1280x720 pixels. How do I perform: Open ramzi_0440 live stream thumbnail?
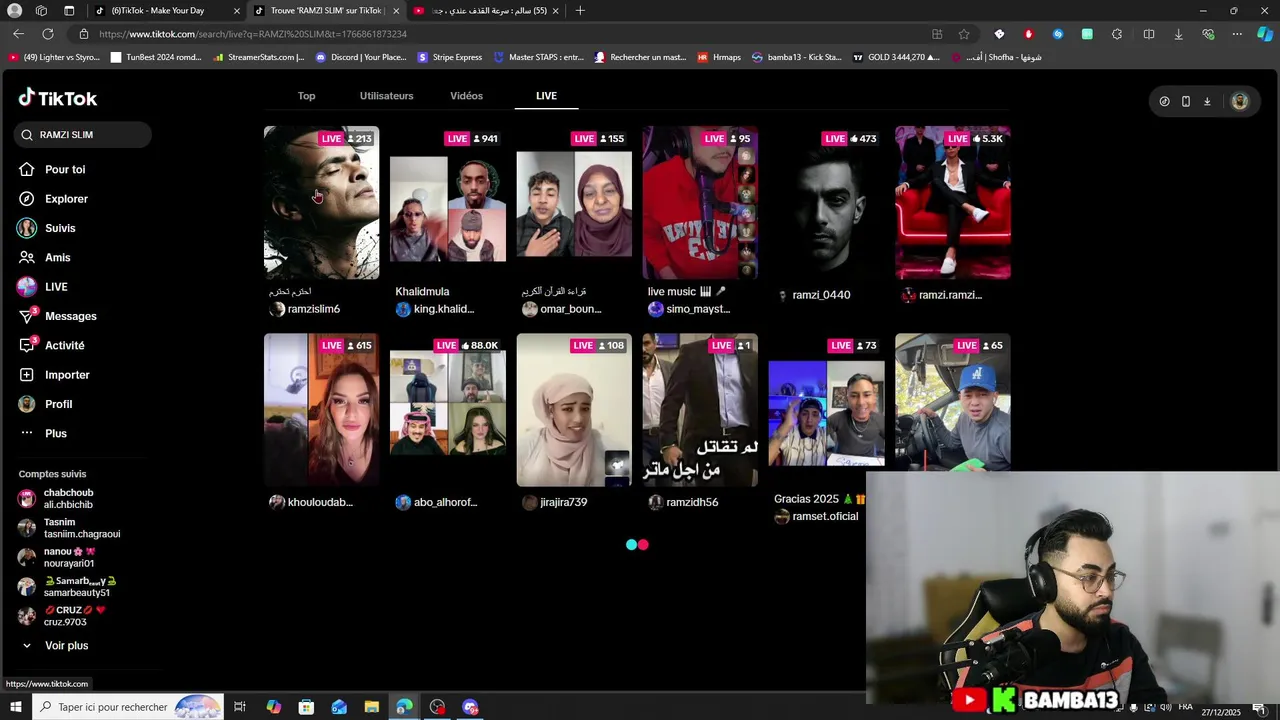pyautogui.click(x=826, y=202)
